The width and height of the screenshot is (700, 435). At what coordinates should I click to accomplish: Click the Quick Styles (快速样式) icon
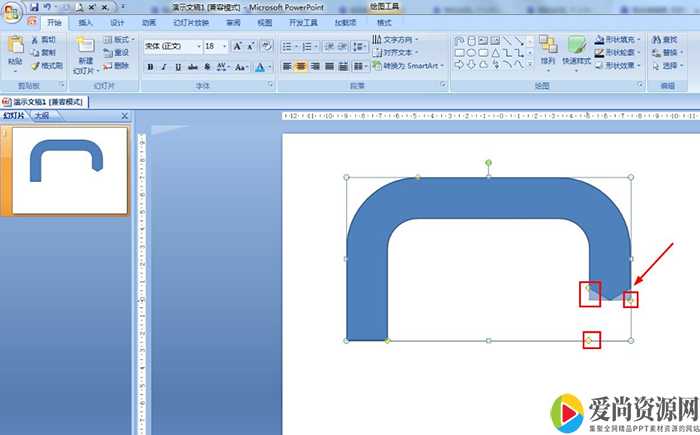click(576, 48)
